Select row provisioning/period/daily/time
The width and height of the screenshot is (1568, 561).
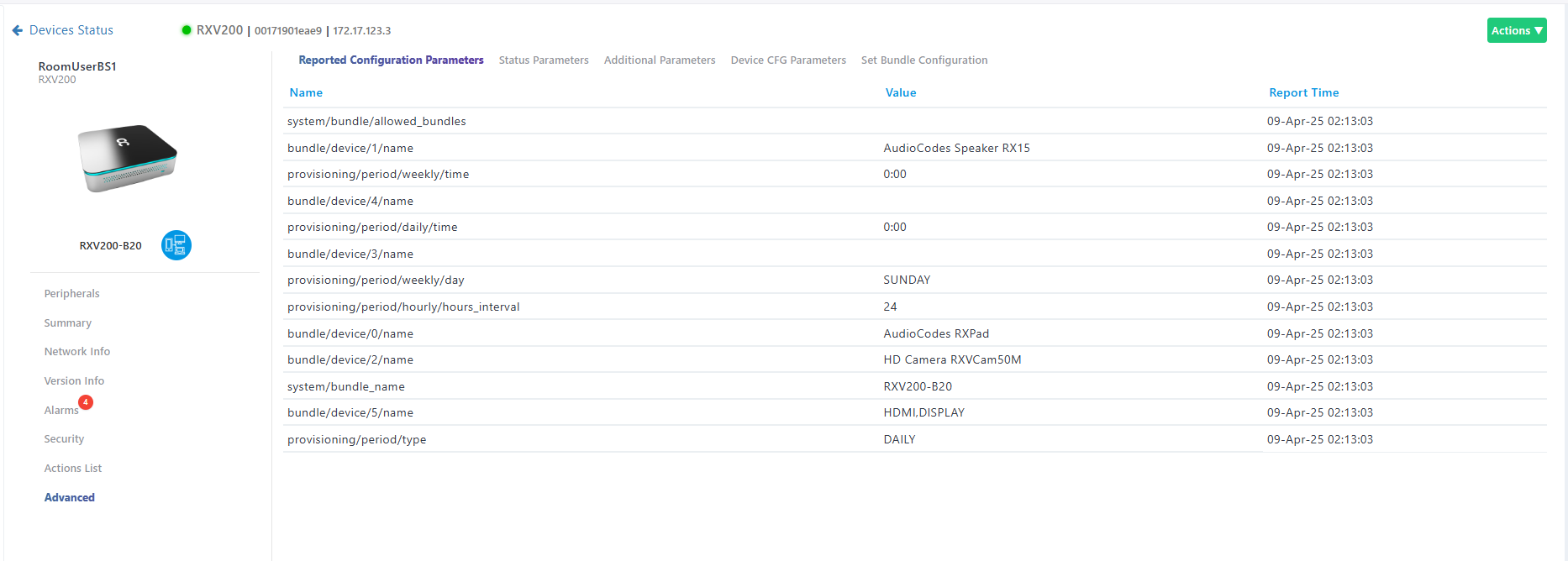tap(915, 227)
